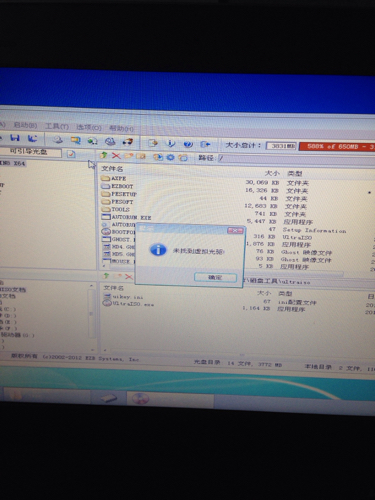Open the 选项(O) menu
This screenshot has height=500, width=375.
(x=89, y=127)
